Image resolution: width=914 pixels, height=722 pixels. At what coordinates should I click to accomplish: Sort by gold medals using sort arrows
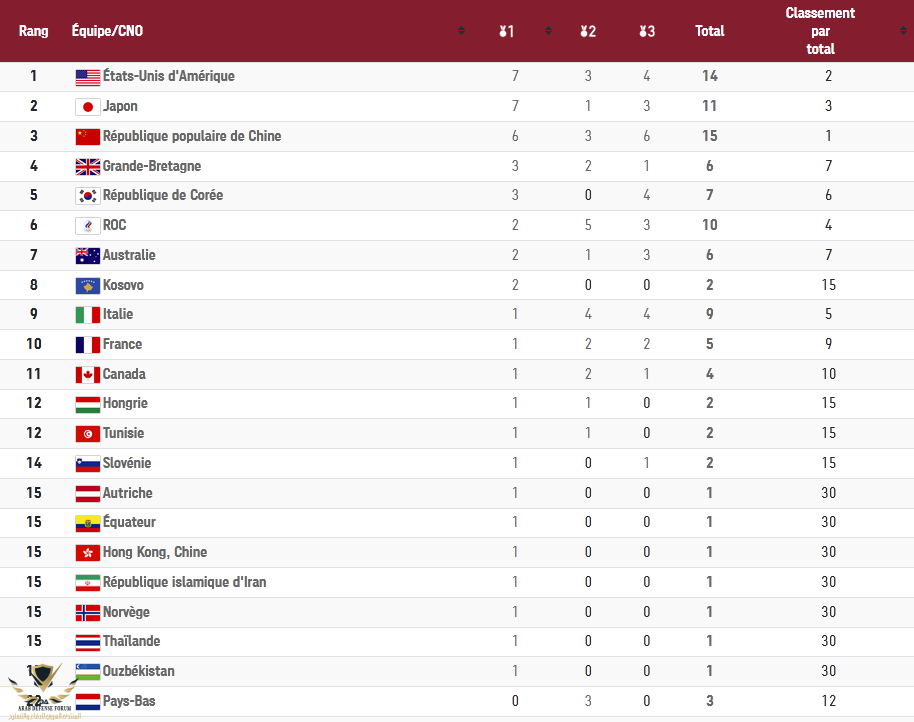coord(548,31)
